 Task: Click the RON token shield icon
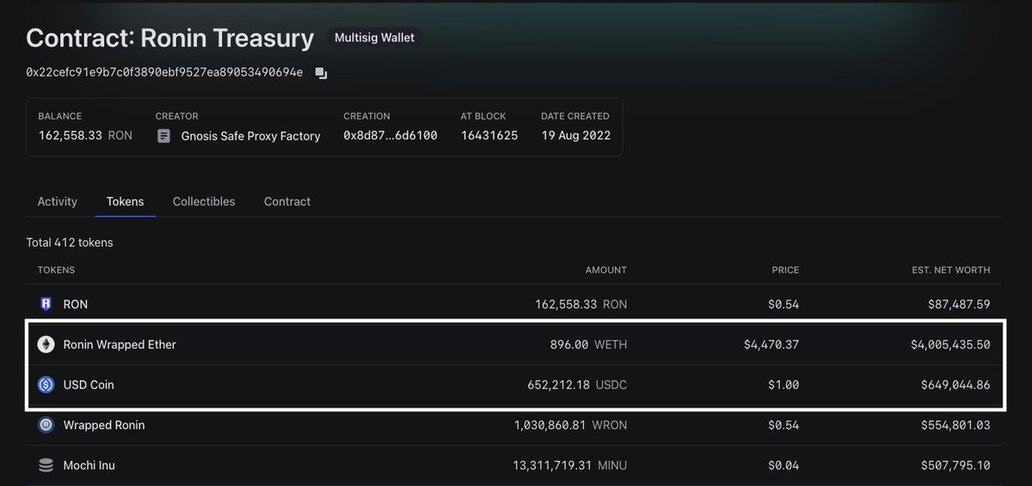[x=45, y=304]
